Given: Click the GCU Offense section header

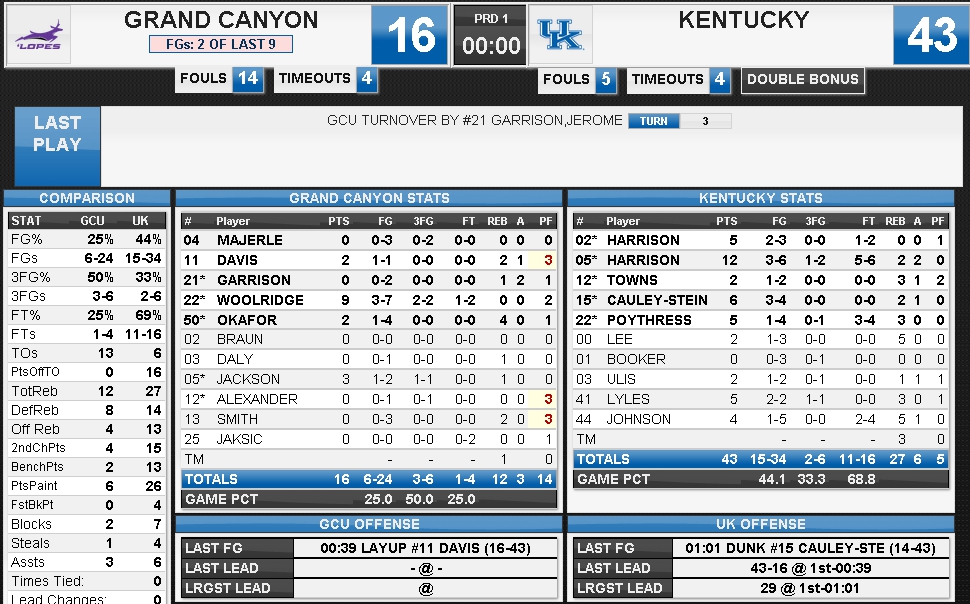Looking at the screenshot, I should pos(369,524).
